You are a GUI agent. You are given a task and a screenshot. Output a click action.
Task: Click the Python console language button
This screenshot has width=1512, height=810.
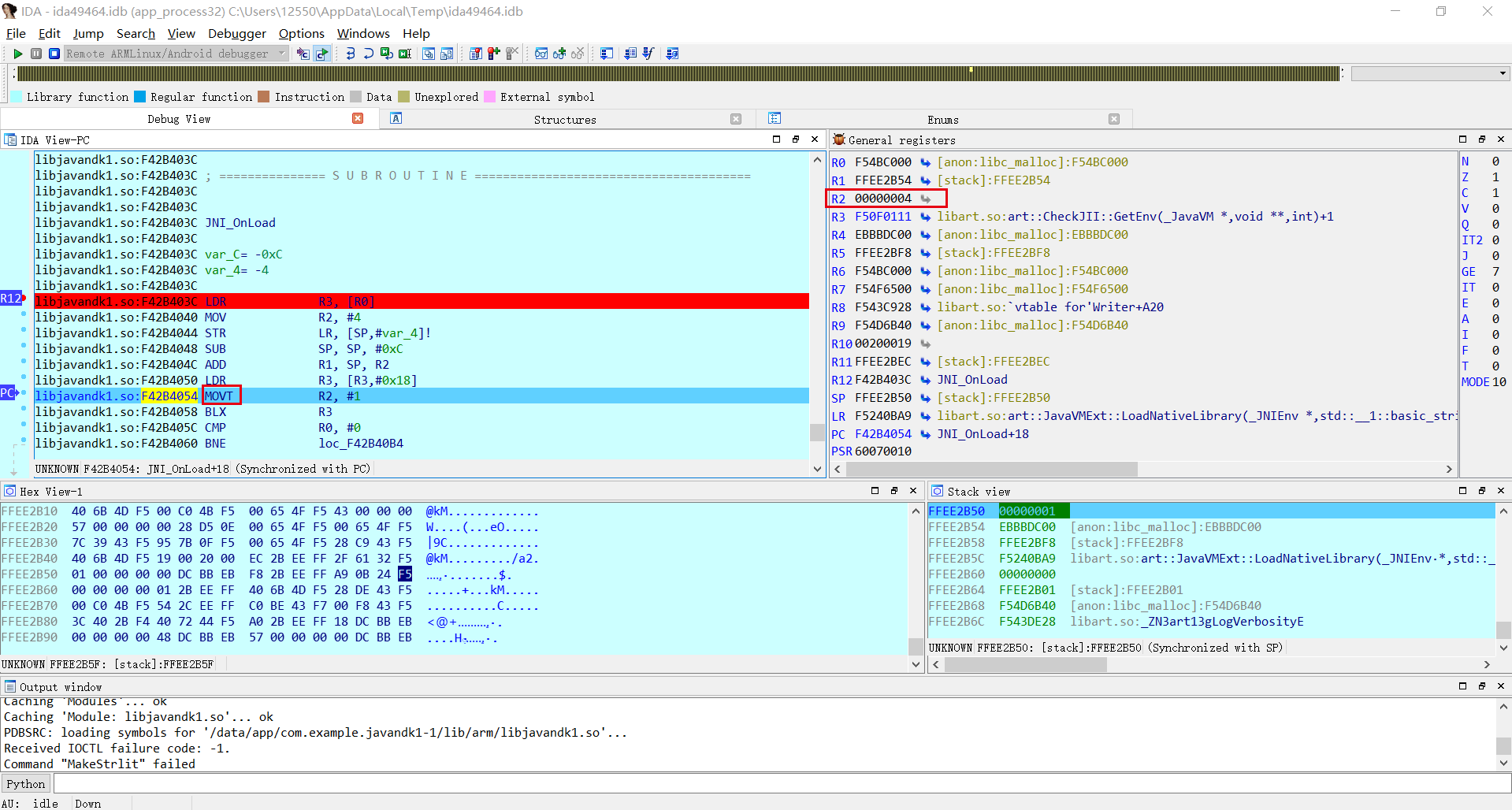pyautogui.click(x=26, y=784)
